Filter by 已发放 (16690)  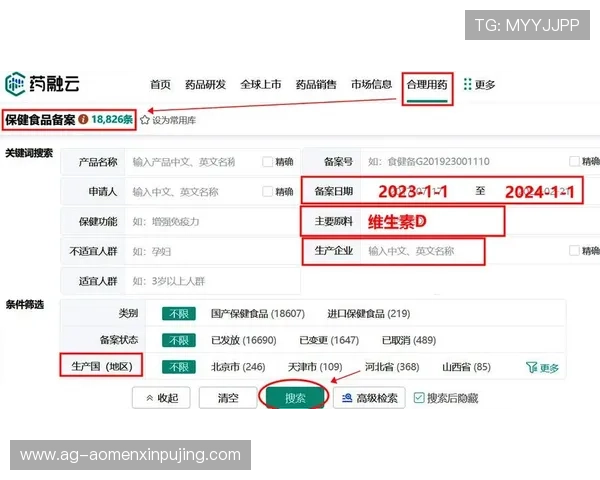tap(244, 340)
